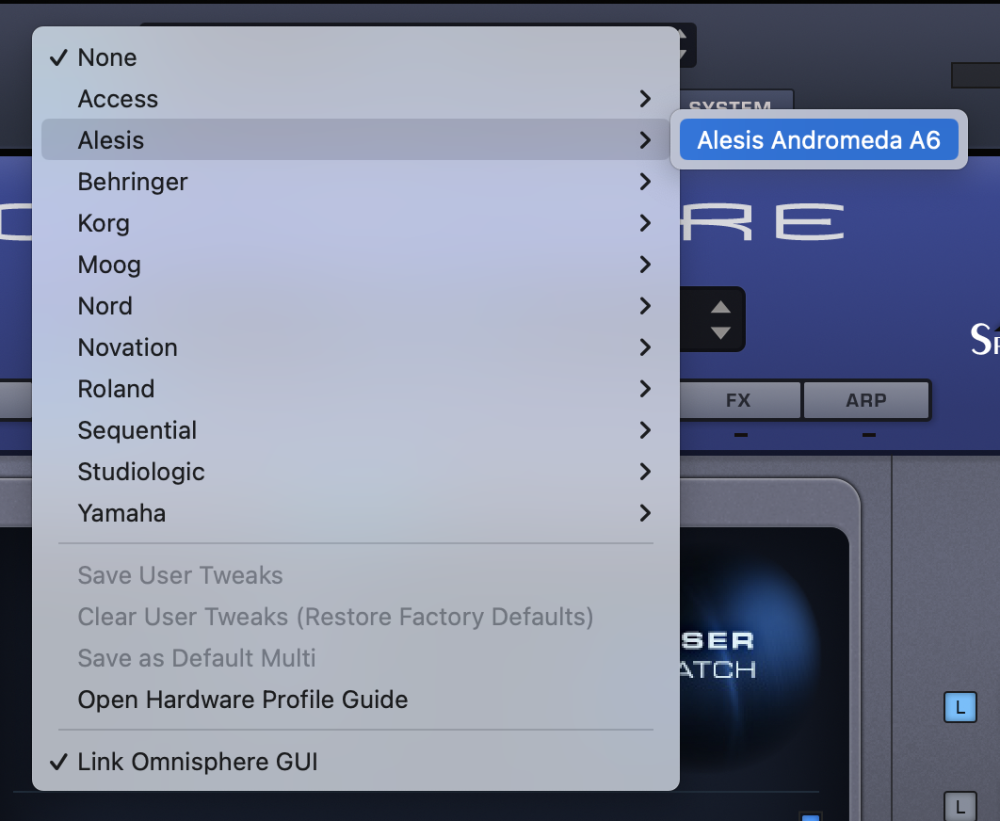Open Hardware Profile Guide
1000x821 pixels.
242,700
